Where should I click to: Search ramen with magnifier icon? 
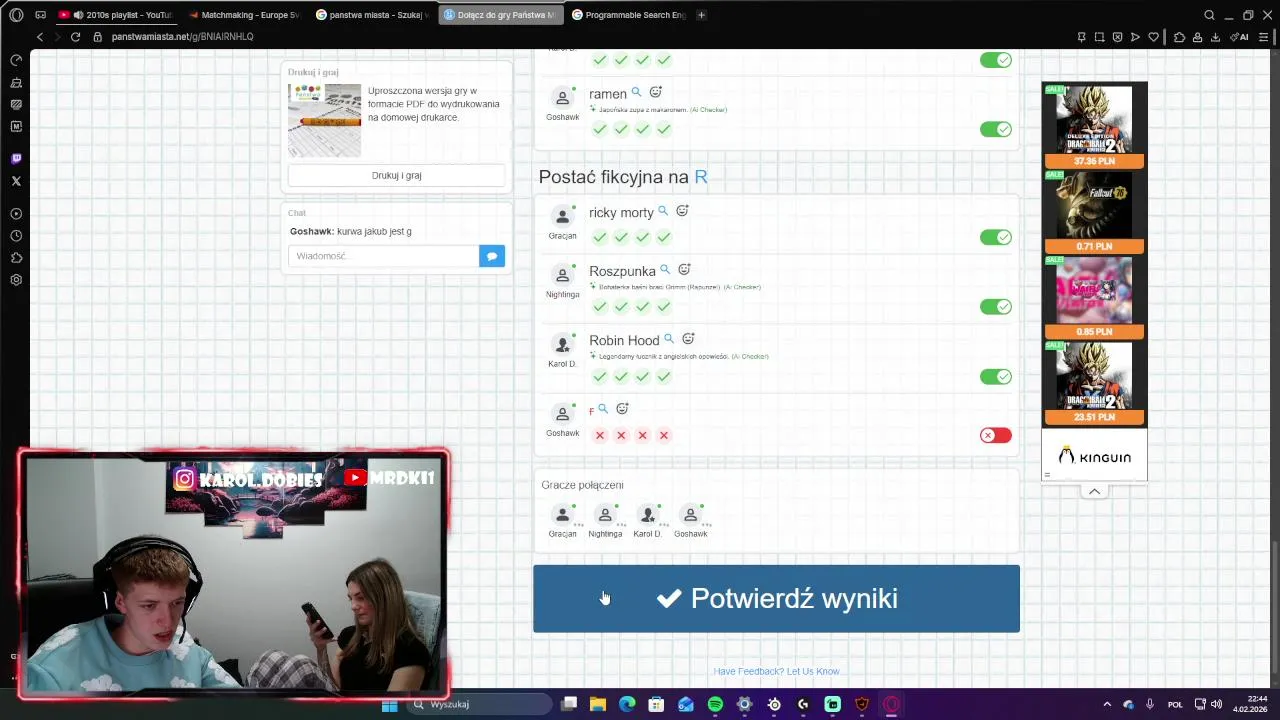pyautogui.click(x=636, y=92)
